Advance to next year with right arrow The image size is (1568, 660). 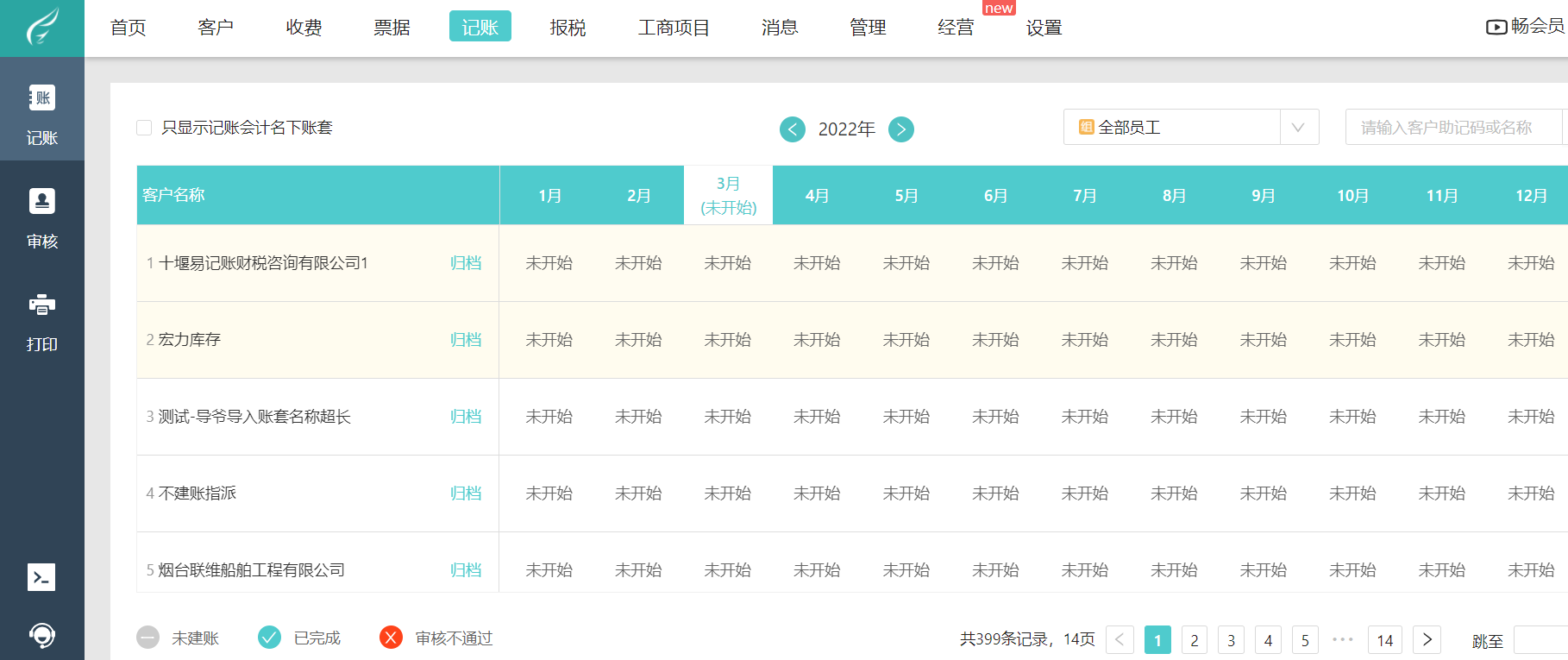coord(900,129)
